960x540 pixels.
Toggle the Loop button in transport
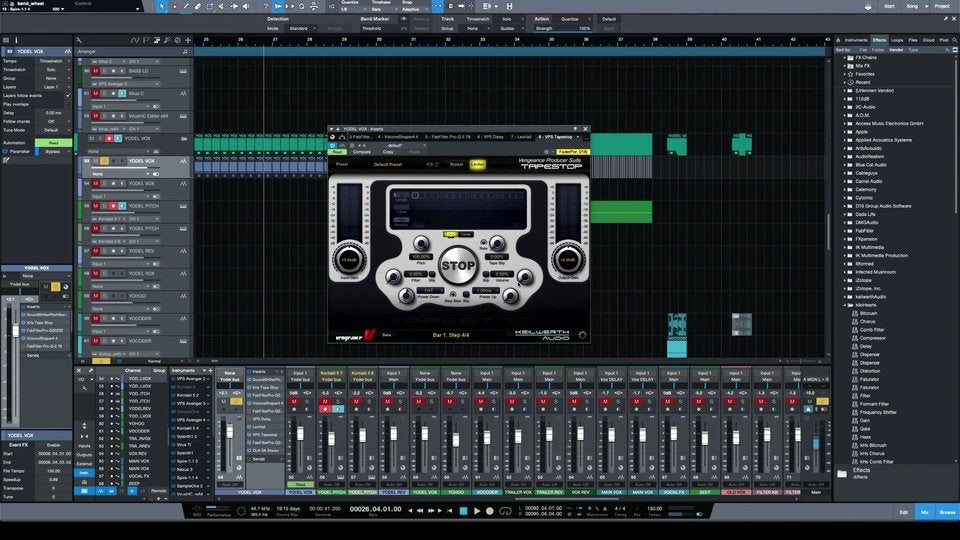pos(505,511)
